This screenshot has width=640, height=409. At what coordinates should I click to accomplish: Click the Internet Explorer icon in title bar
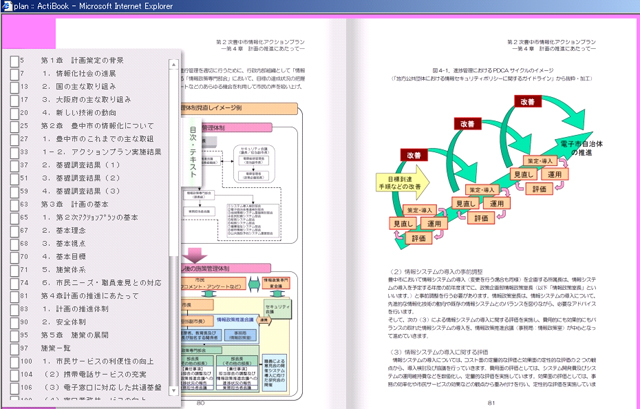pos(7,6)
